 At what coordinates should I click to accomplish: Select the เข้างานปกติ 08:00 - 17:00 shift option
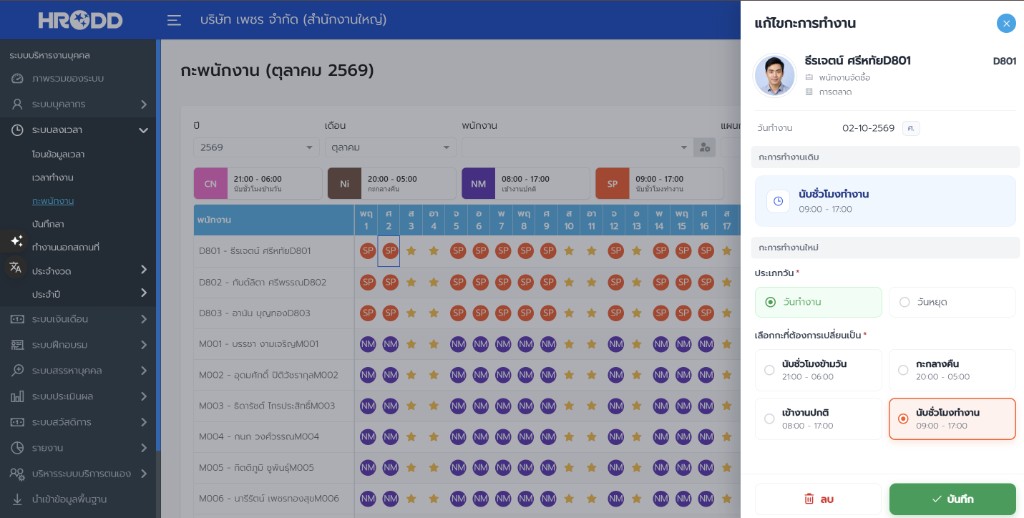coord(818,419)
